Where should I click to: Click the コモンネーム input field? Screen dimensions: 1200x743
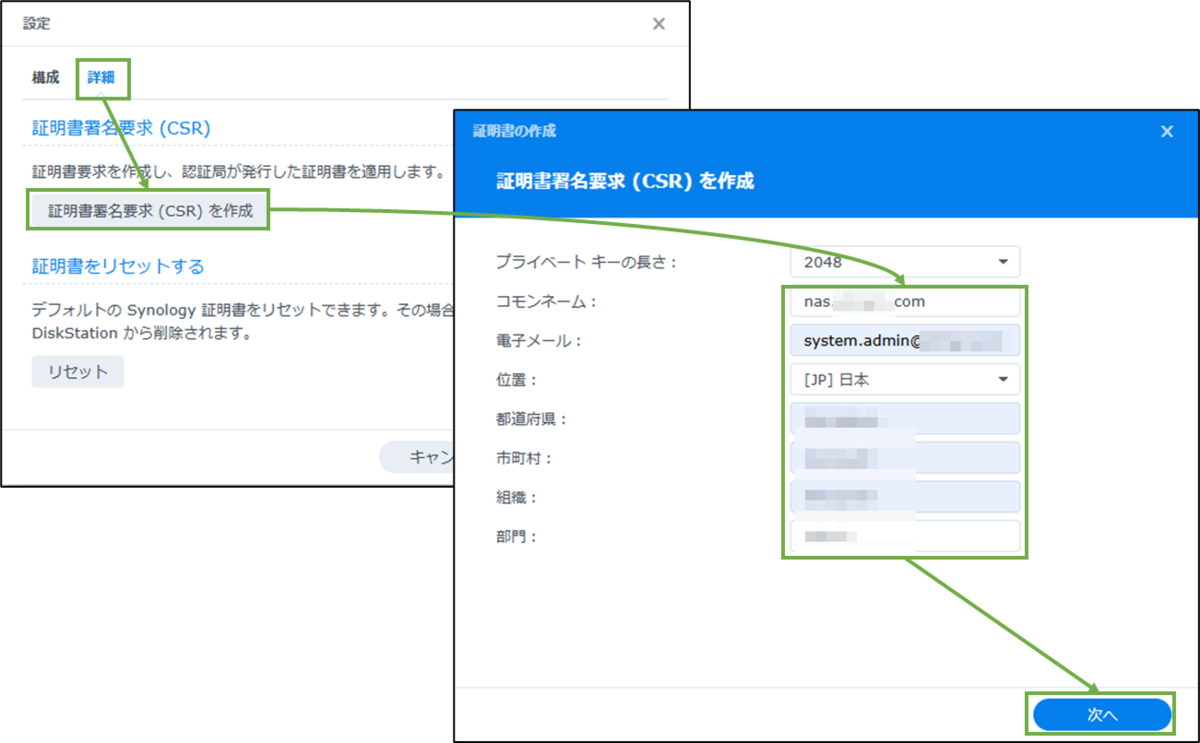[x=905, y=301]
